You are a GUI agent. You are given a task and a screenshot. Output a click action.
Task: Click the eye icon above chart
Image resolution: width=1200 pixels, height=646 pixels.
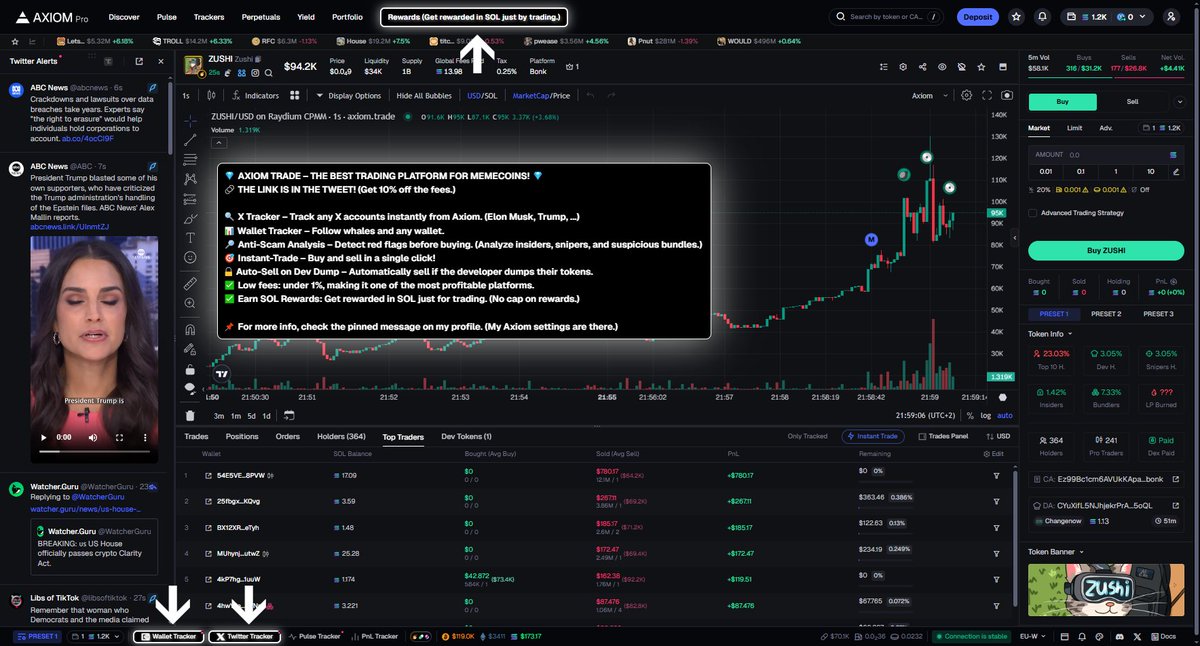(941, 66)
